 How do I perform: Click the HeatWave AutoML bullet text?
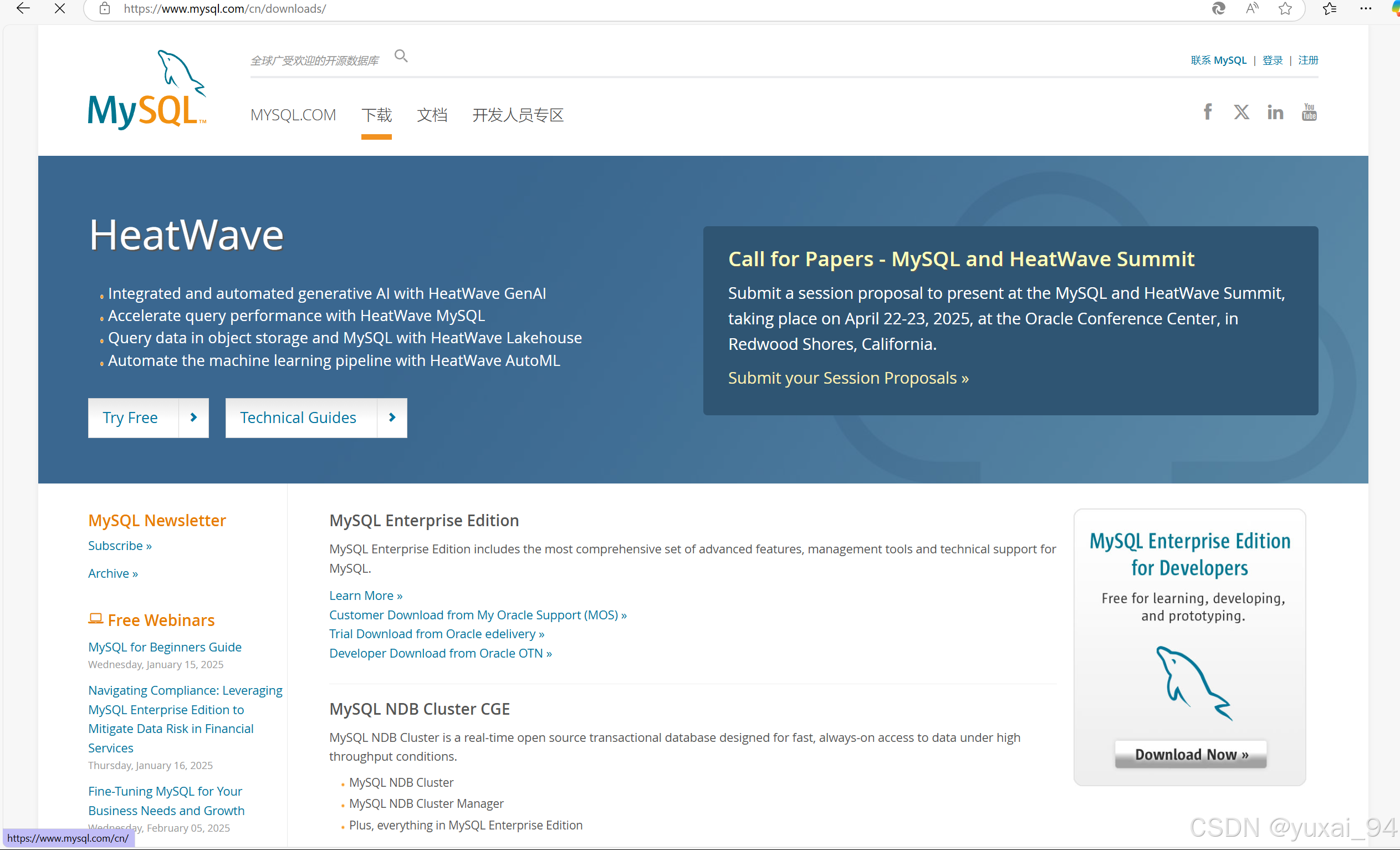pyautogui.click(x=334, y=360)
